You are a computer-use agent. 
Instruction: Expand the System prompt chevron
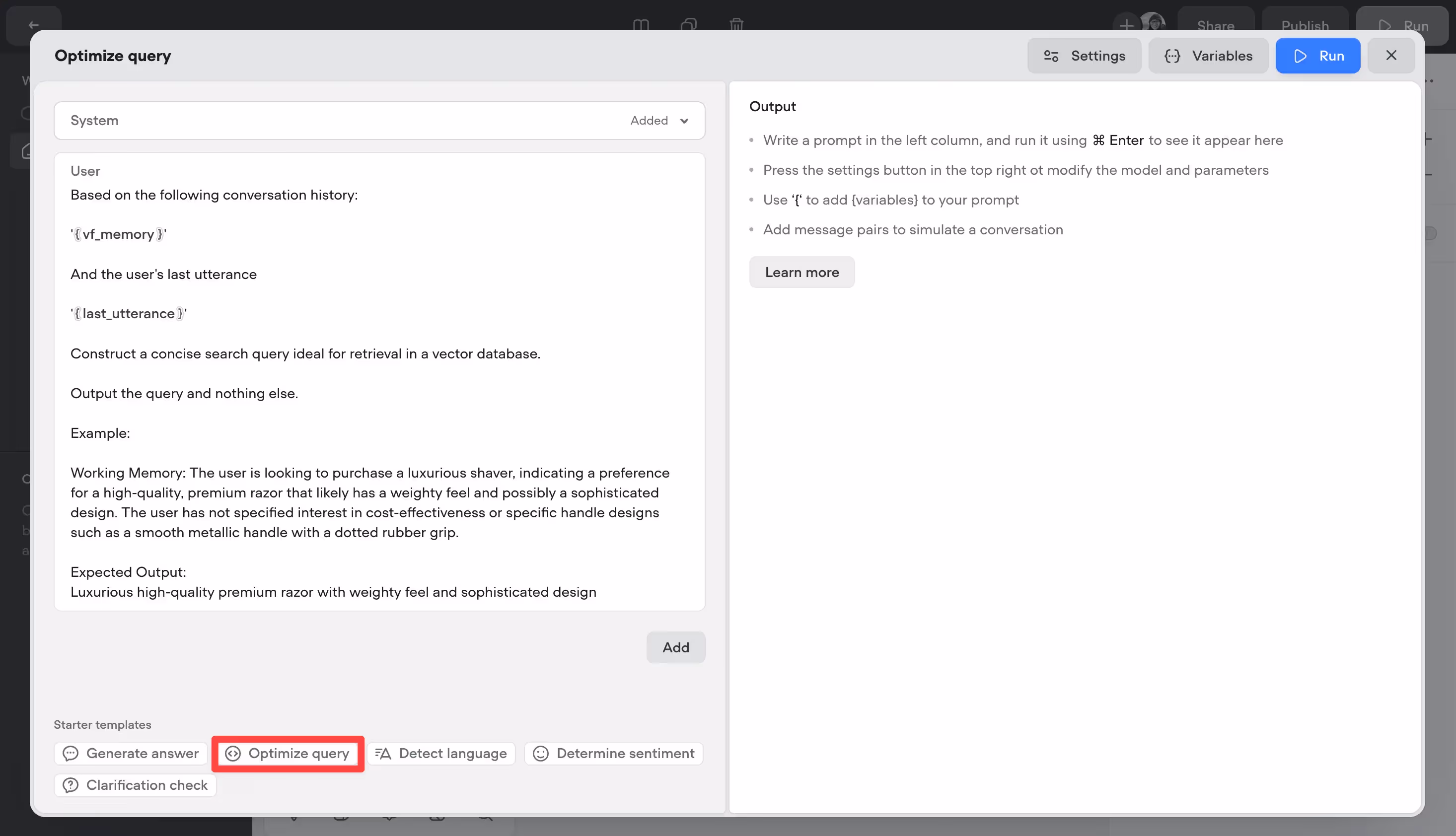pyautogui.click(x=684, y=121)
